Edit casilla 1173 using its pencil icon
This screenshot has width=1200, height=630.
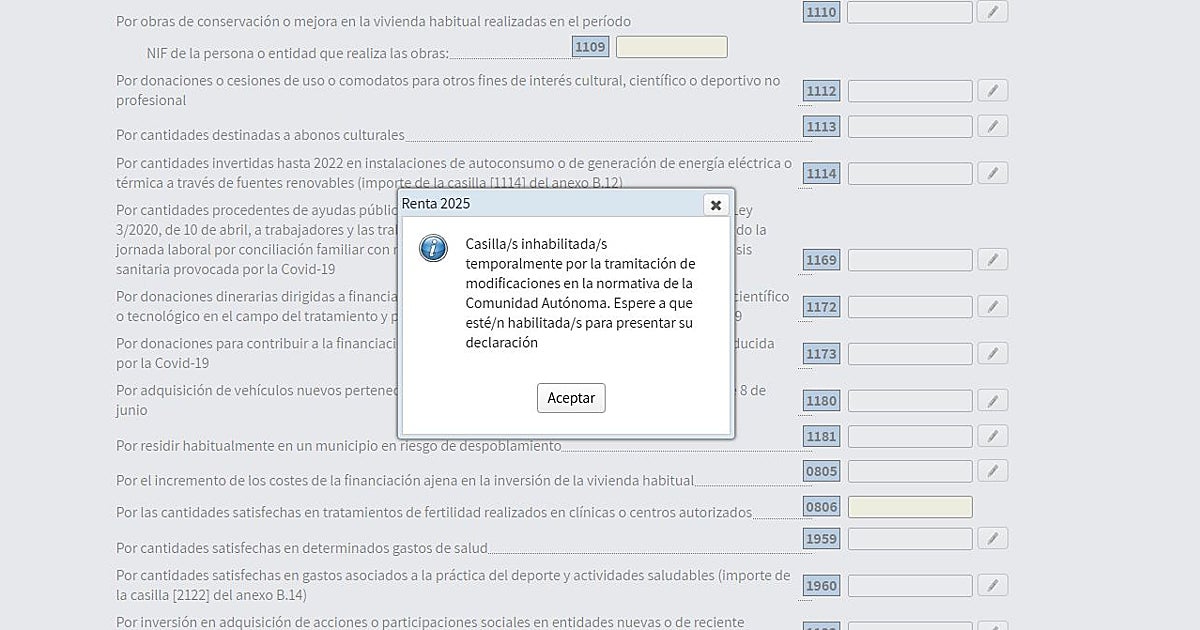(992, 354)
